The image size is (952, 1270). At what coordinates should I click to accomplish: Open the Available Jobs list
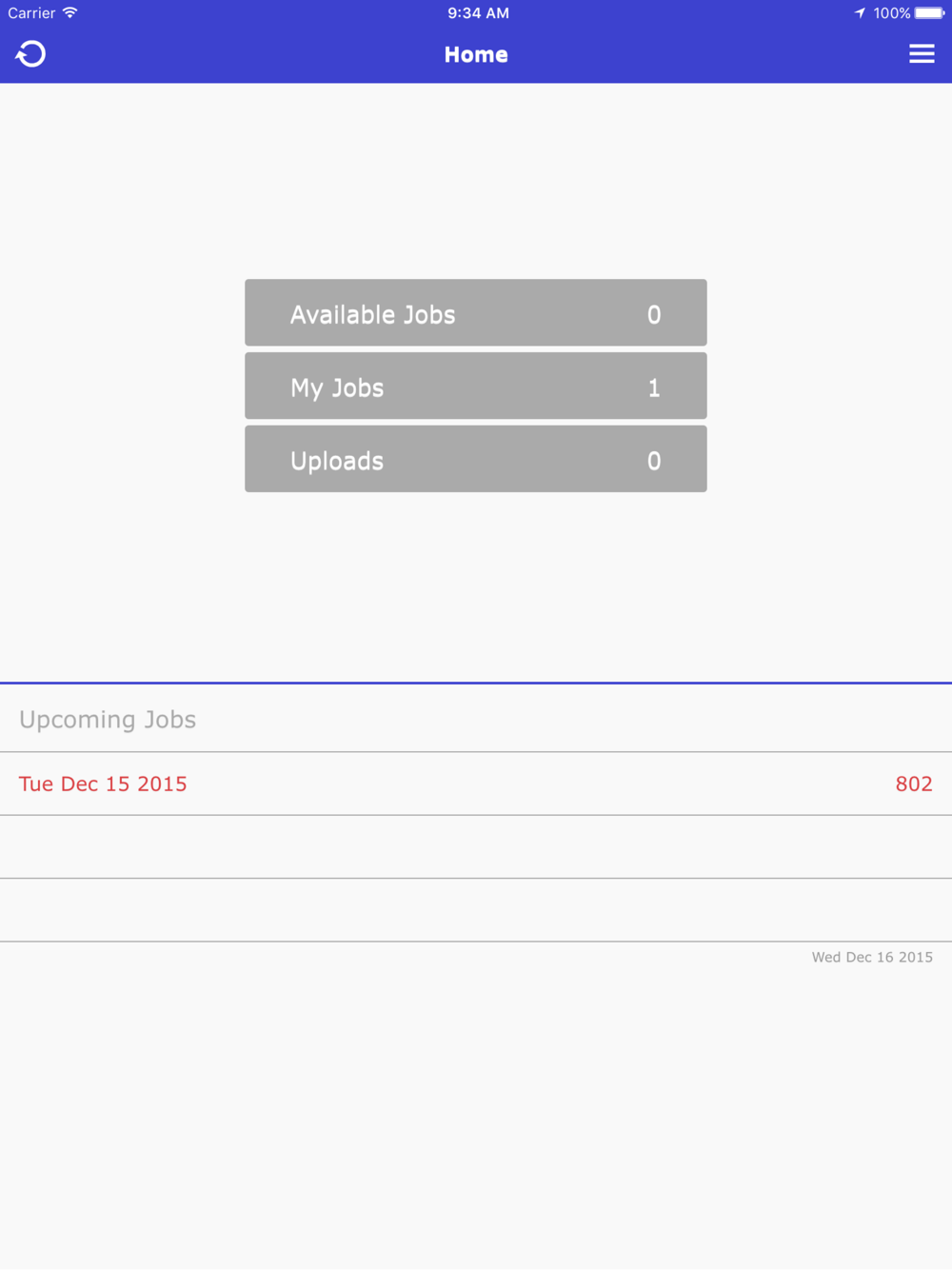click(373, 314)
